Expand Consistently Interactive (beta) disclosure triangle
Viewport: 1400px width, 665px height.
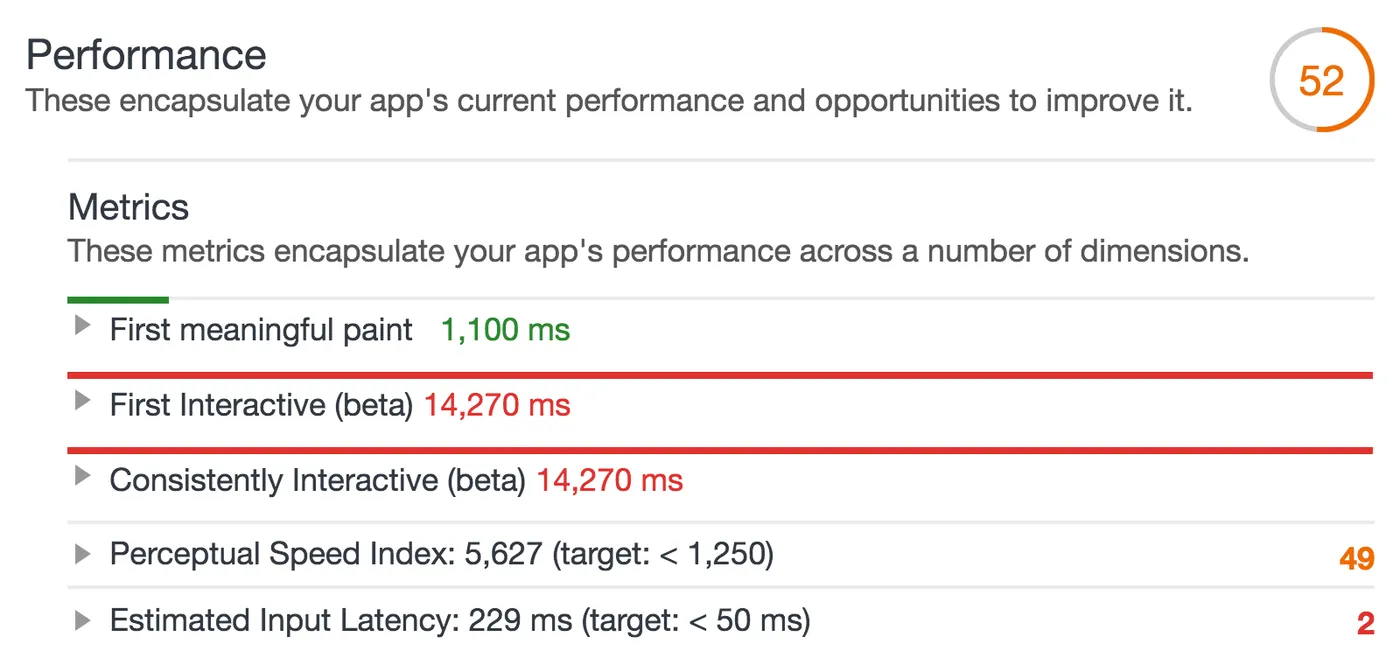click(x=83, y=477)
